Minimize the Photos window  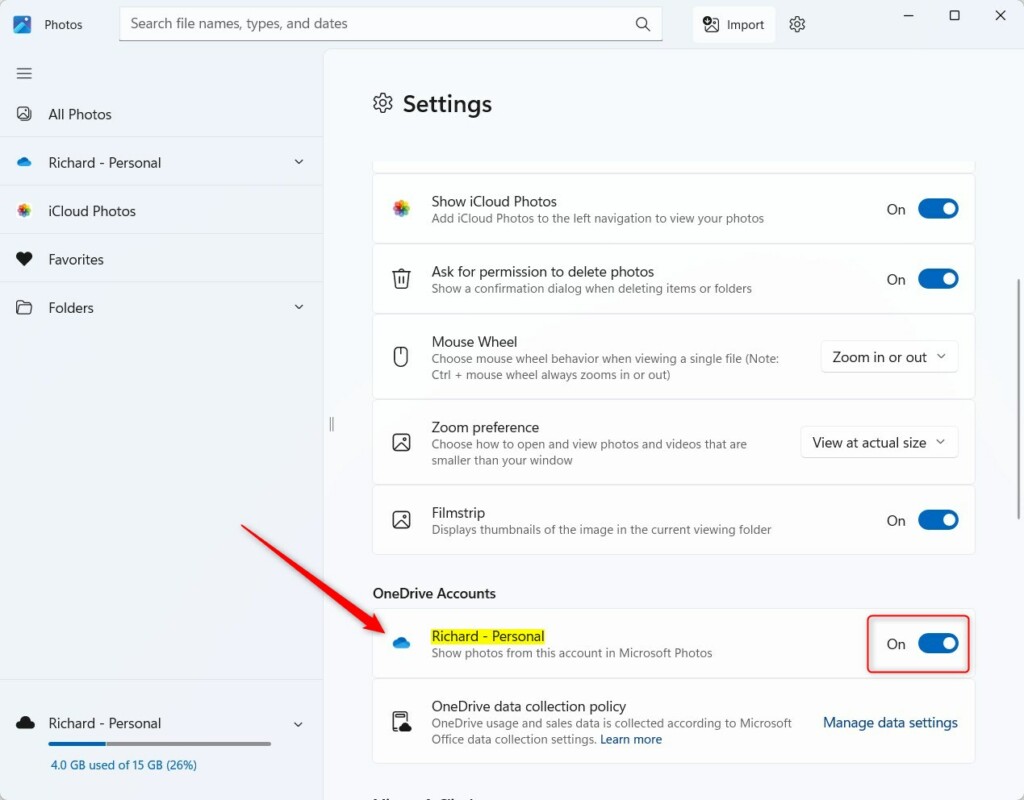[x=908, y=15]
